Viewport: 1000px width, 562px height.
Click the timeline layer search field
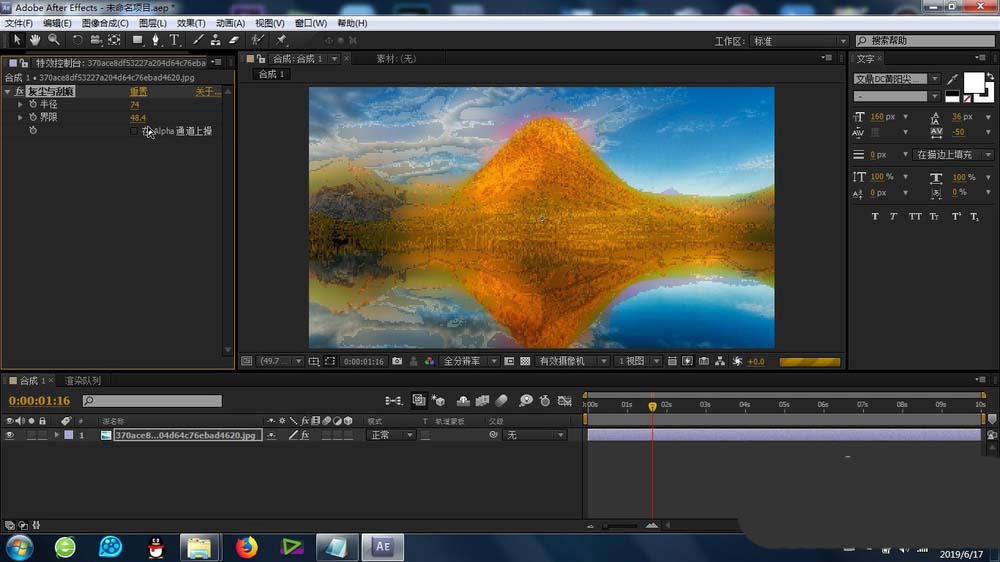[x=152, y=401]
